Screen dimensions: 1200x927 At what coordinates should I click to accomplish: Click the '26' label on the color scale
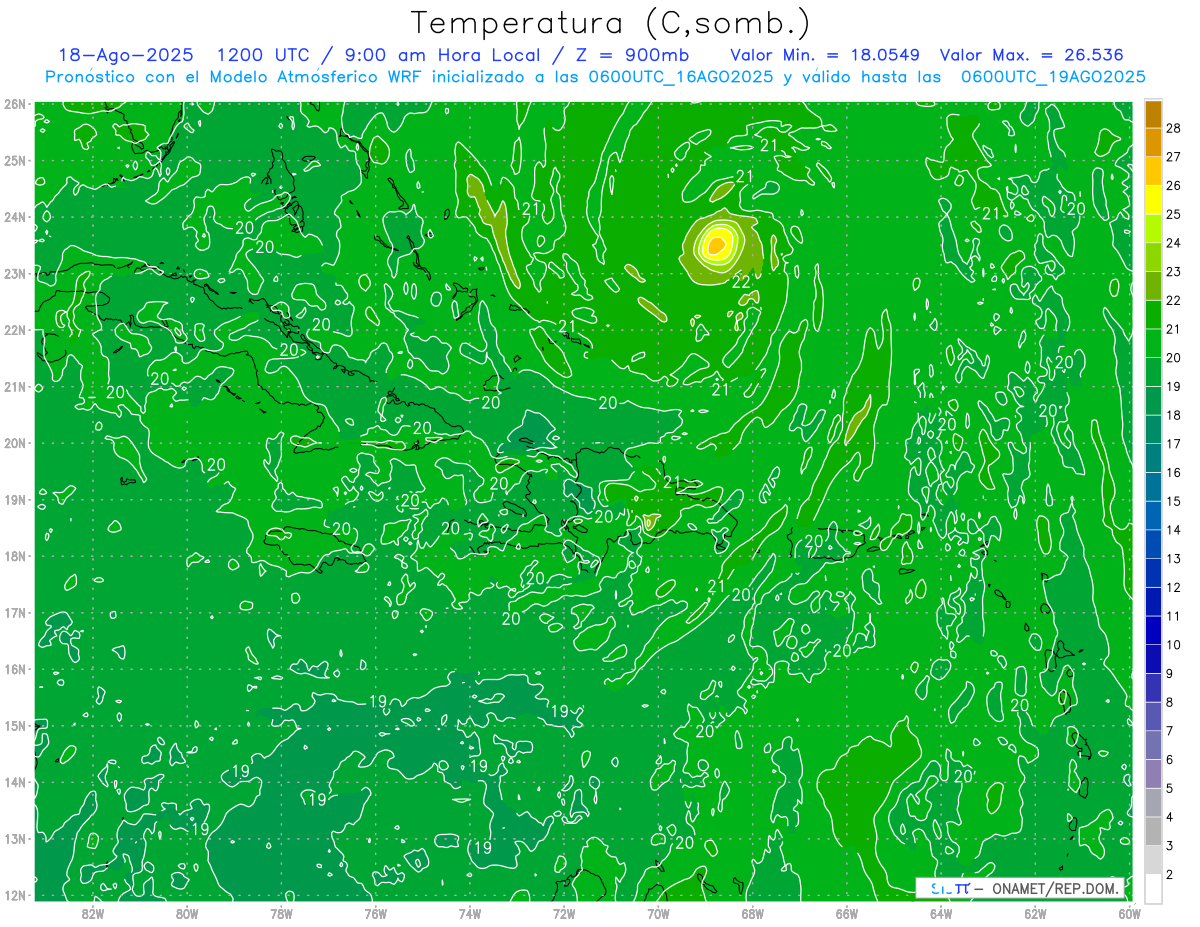(1173, 185)
